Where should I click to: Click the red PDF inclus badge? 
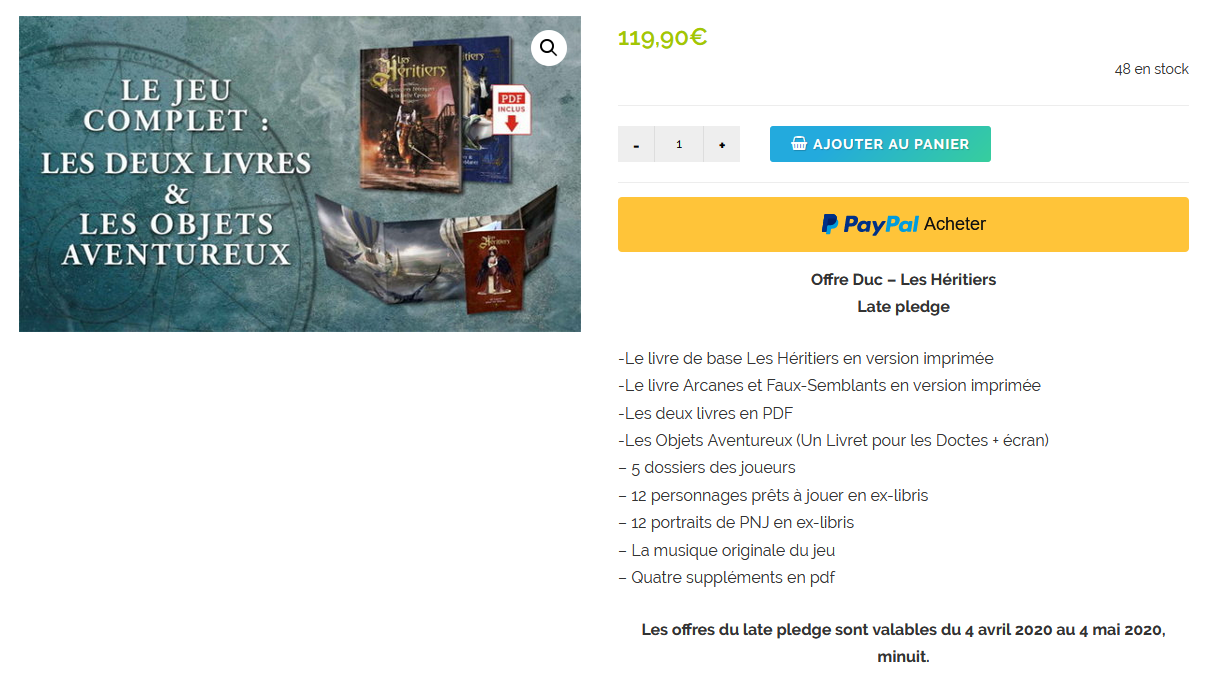pos(512,110)
